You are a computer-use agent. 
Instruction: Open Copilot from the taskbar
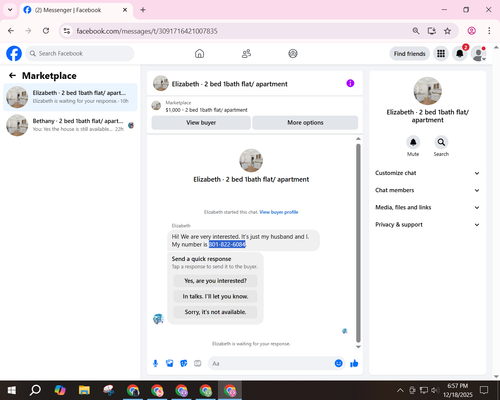(x=60, y=390)
